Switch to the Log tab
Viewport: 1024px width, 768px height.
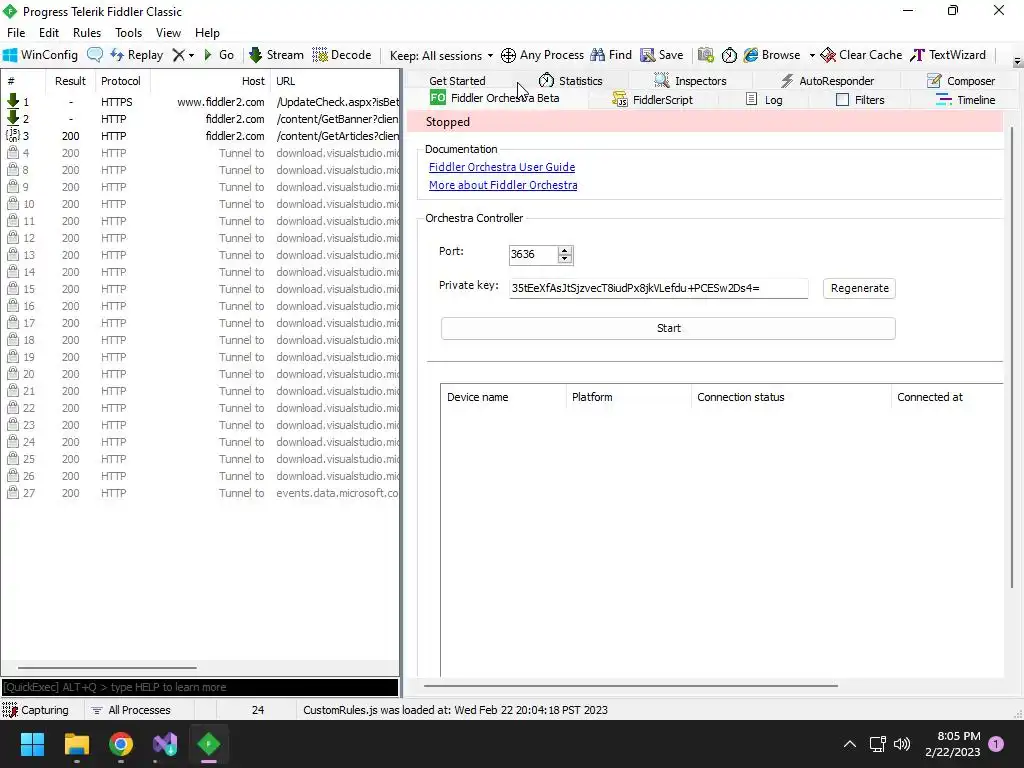pos(763,100)
